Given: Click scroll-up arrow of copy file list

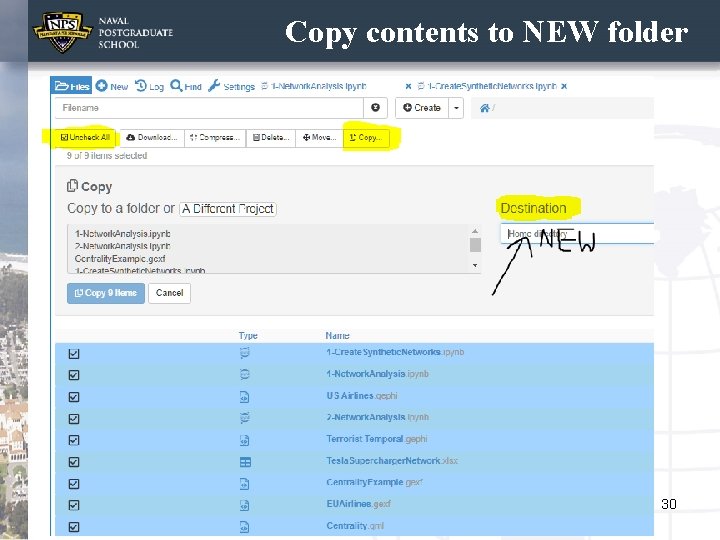Looking at the screenshot, I should pyautogui.click(x=475, y=231).
